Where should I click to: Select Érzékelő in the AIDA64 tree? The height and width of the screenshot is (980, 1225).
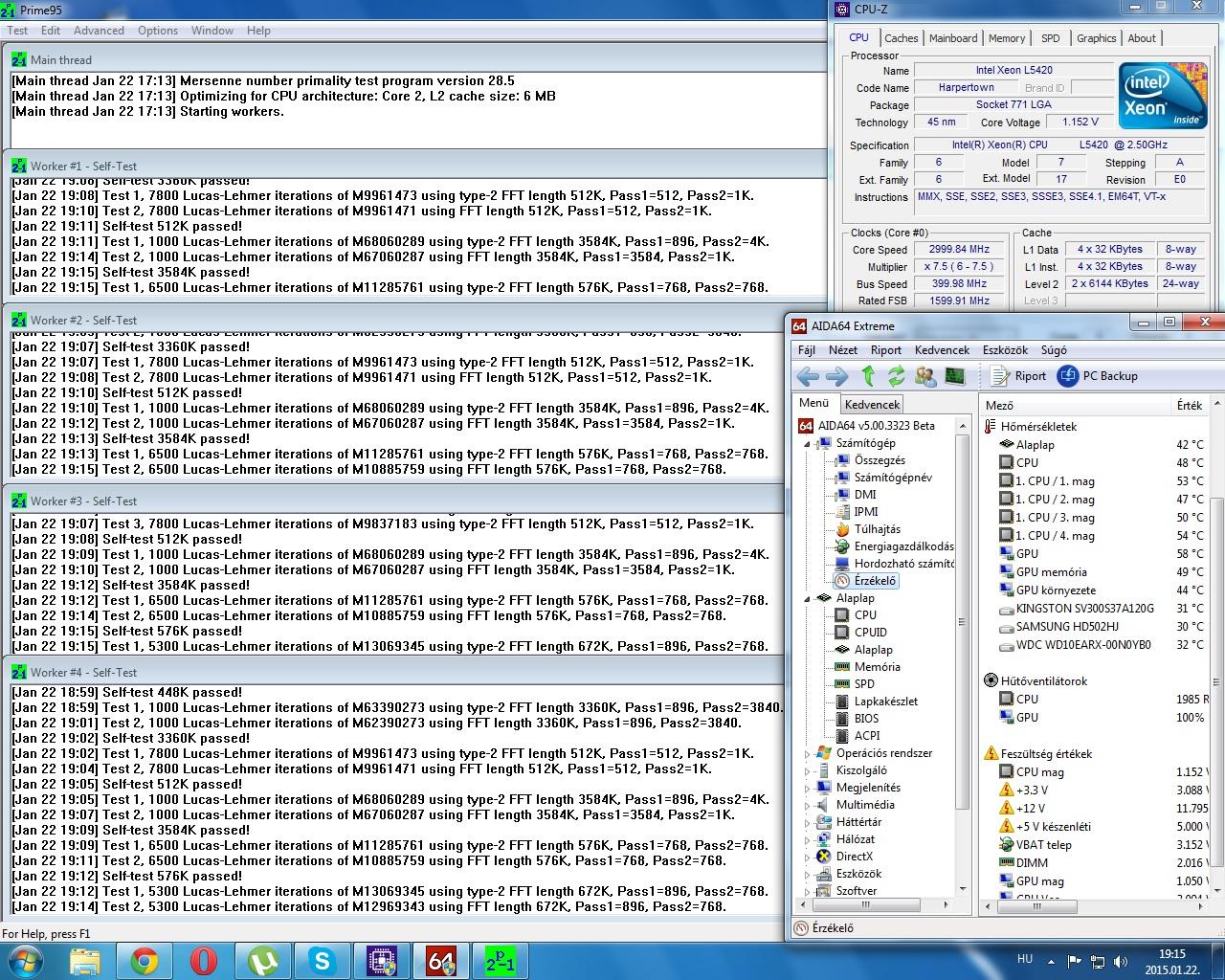875,581
